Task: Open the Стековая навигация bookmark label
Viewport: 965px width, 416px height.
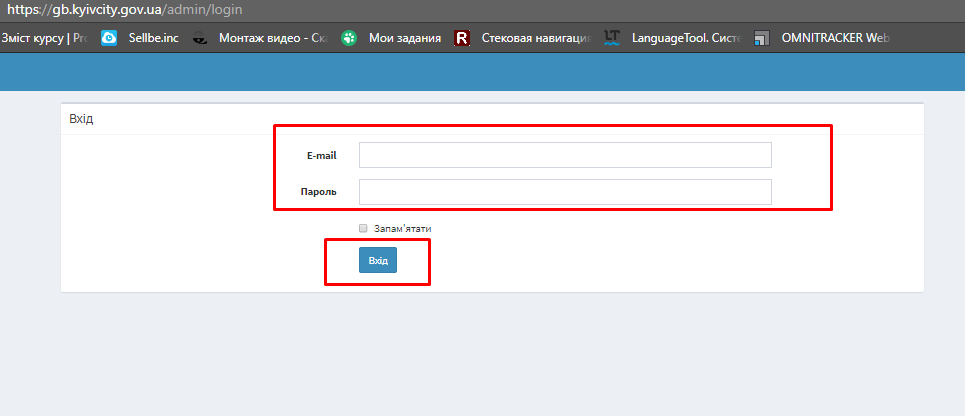Action: (x=536, y=39)
